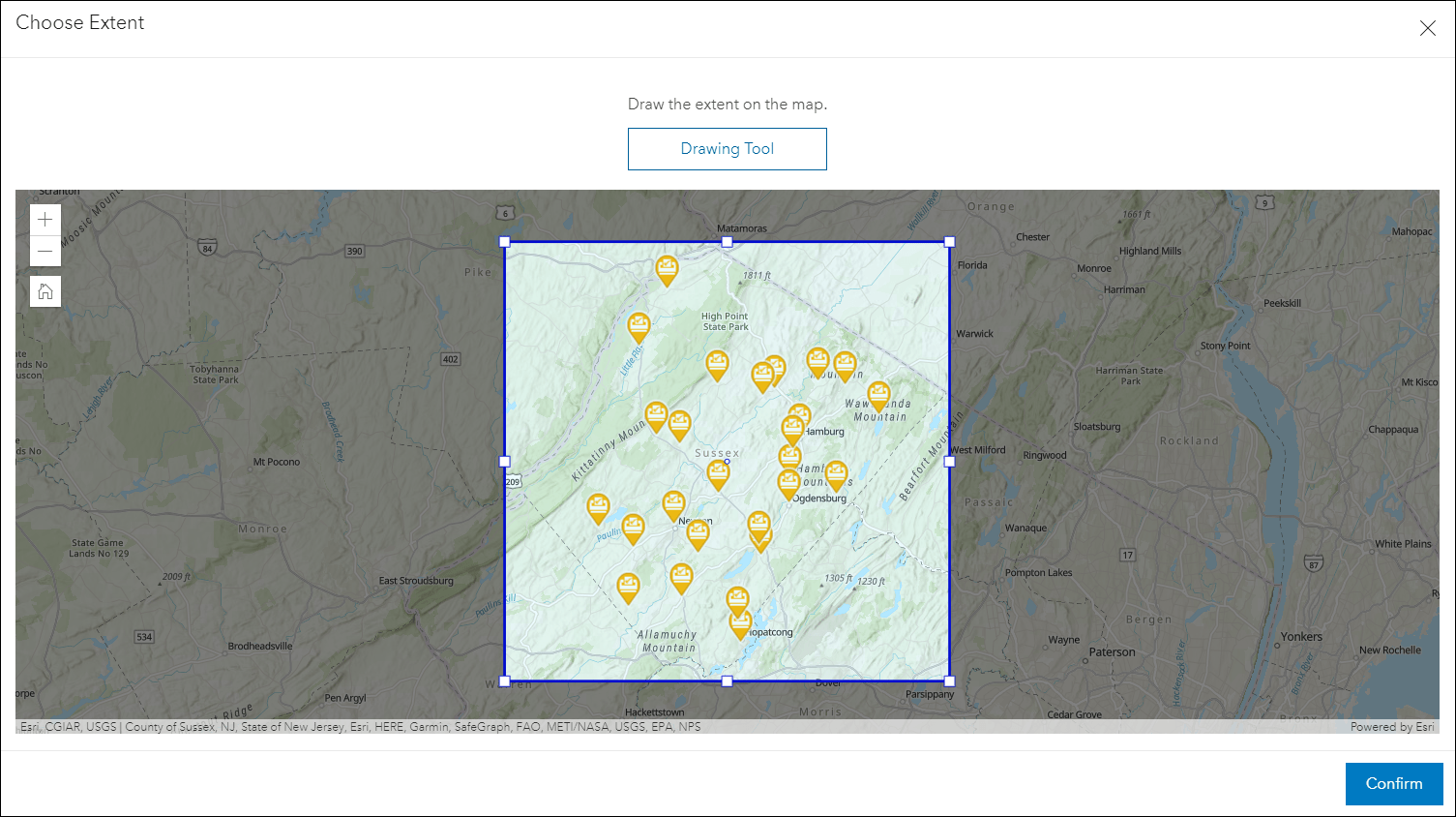The height and width of the screenshot is (817, 1456).
Task: Click the Peekskill map label
Action: [1282, 303]
